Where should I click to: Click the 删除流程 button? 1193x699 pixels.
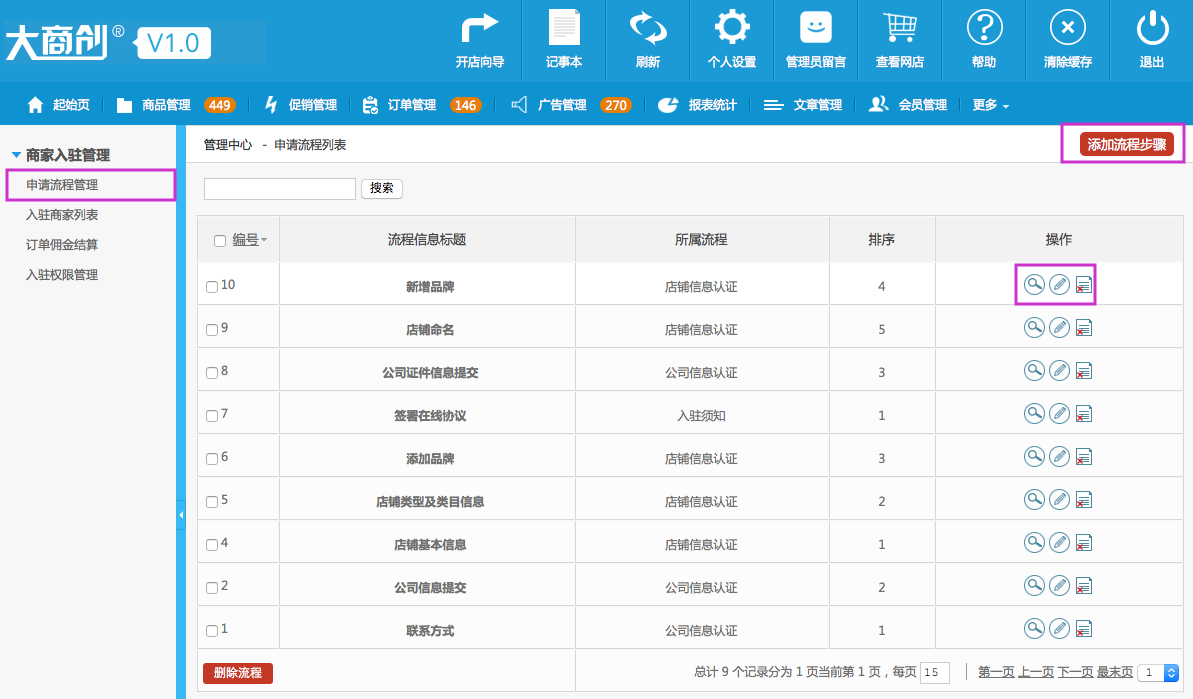pyautogui.click(x=237, y=673)
